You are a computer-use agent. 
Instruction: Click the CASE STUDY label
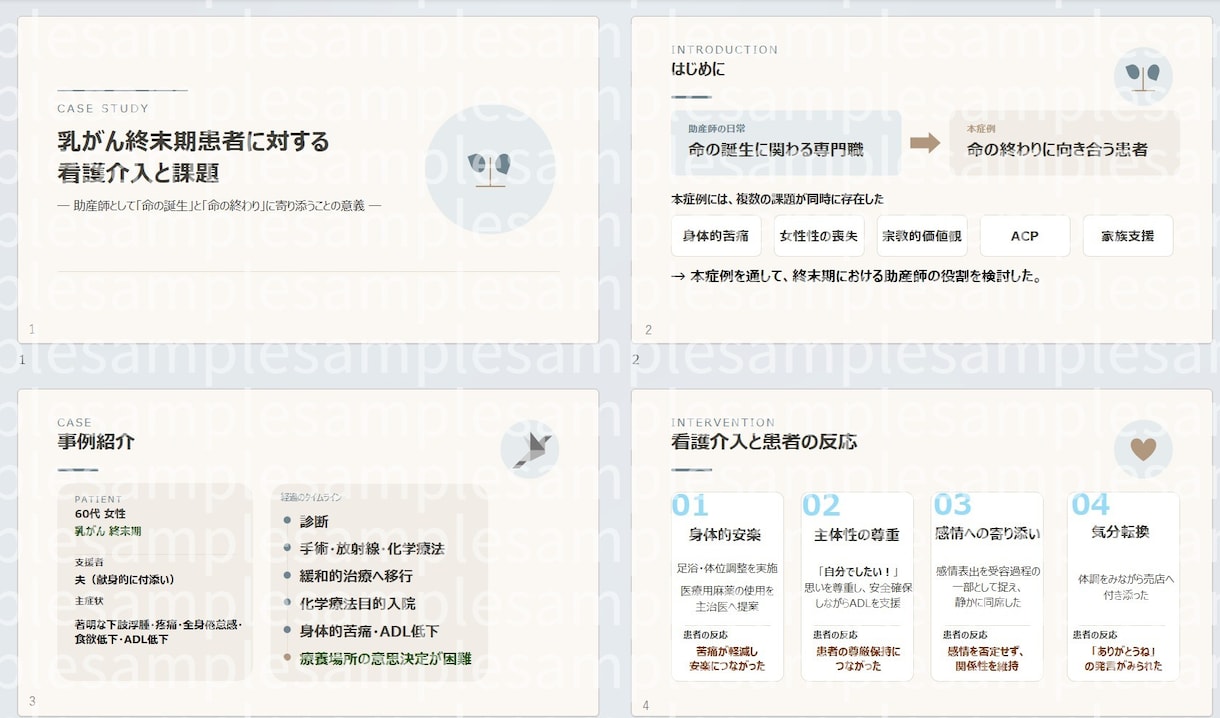point(103,108)
